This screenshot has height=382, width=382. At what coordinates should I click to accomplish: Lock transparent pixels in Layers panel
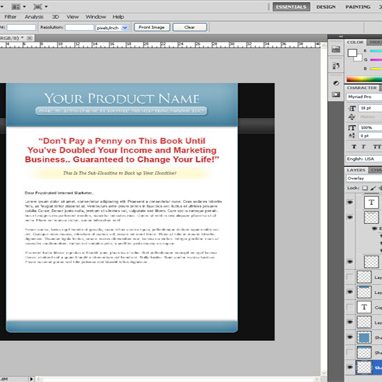365,188
